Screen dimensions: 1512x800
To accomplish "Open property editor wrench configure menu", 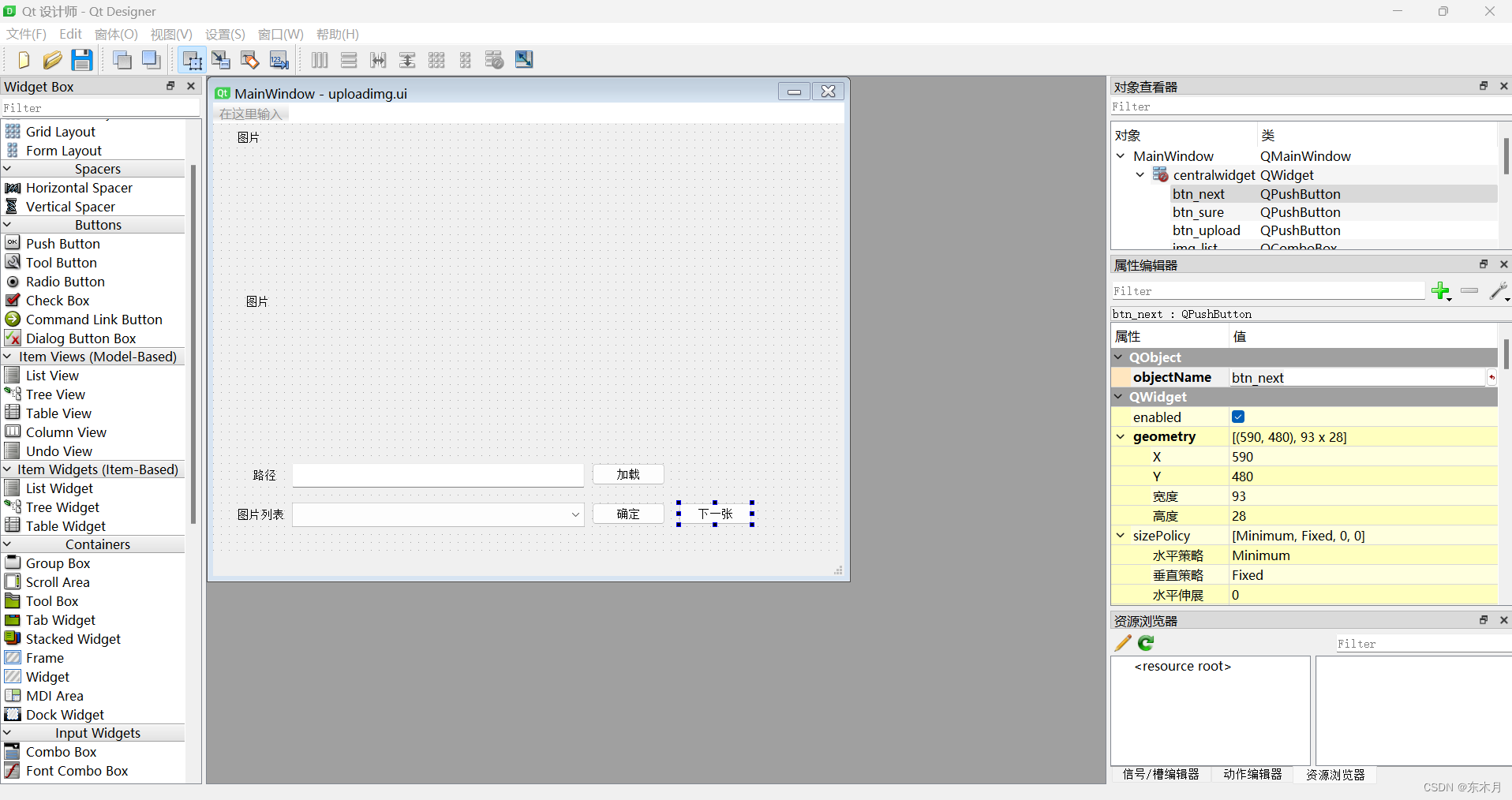I will pyautogui.click(x=1499, y=291).
